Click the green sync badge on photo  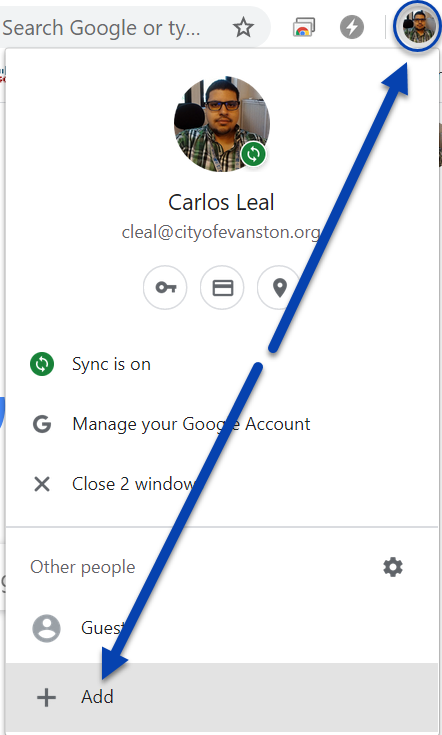tap(254, 154)
